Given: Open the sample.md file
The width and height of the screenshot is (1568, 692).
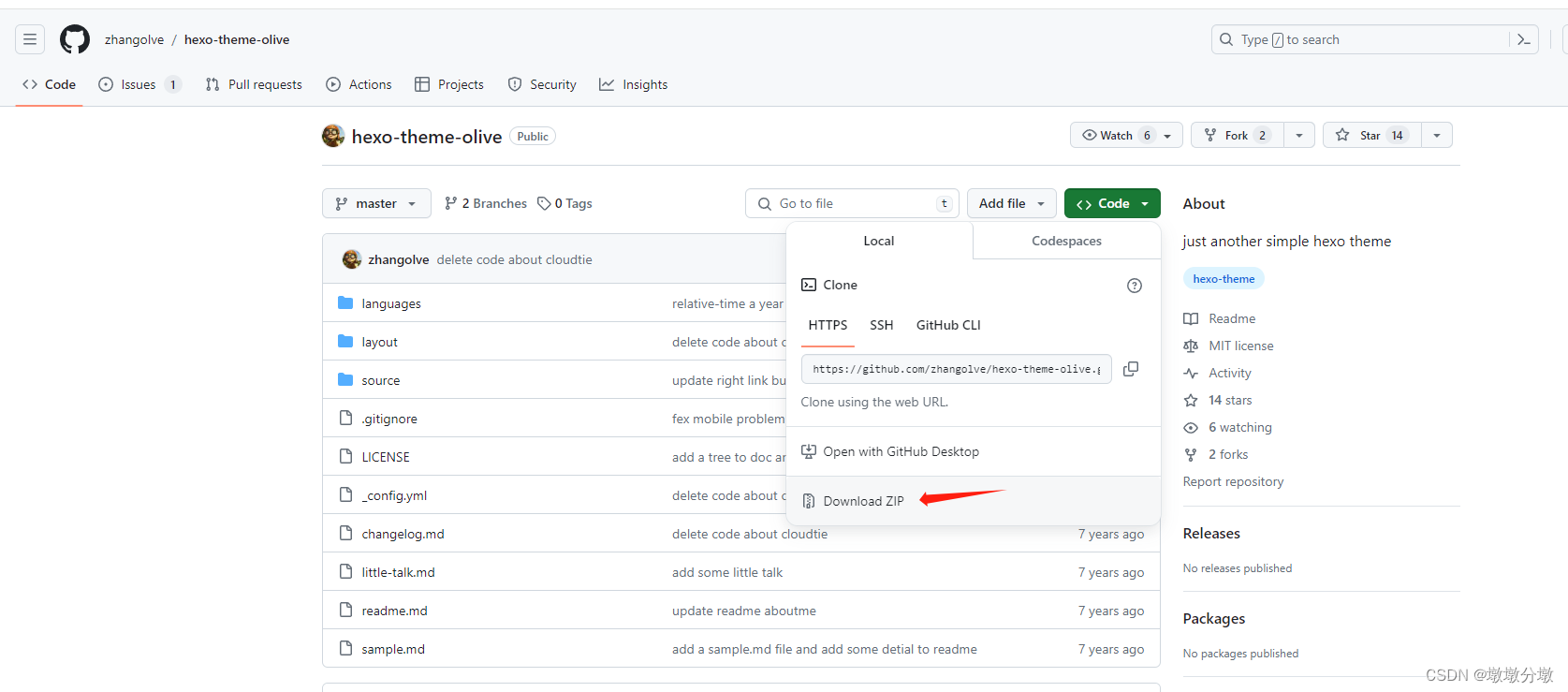Looking at the screenshot, I should pyautogui.click(x=393, y=649).
